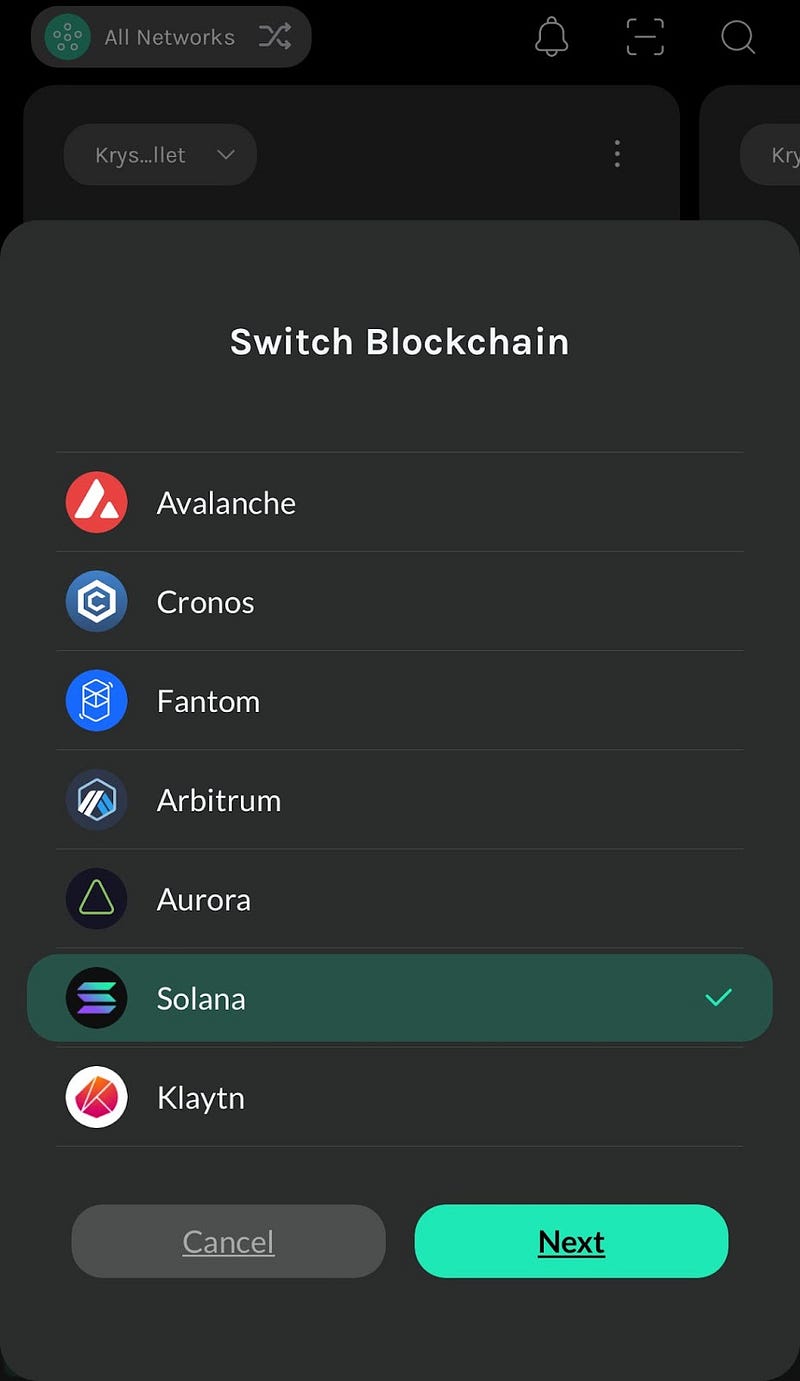Open the All Networks selector
Image resolution: width=800 pixels, height=1381 pixels.
tap(171, 37)
